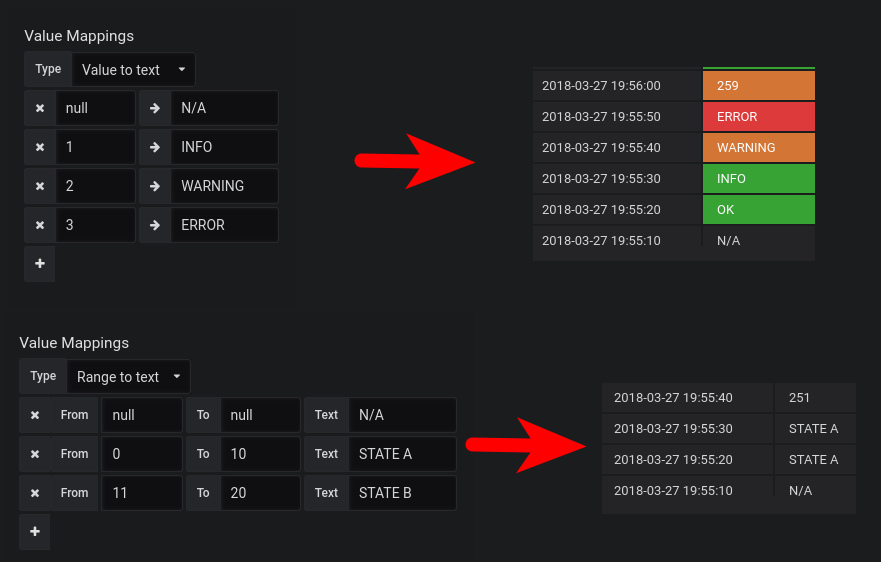881x562 pixels.
Task: Add a new range-to-text mapping
Action: click(x=35, y=532)
